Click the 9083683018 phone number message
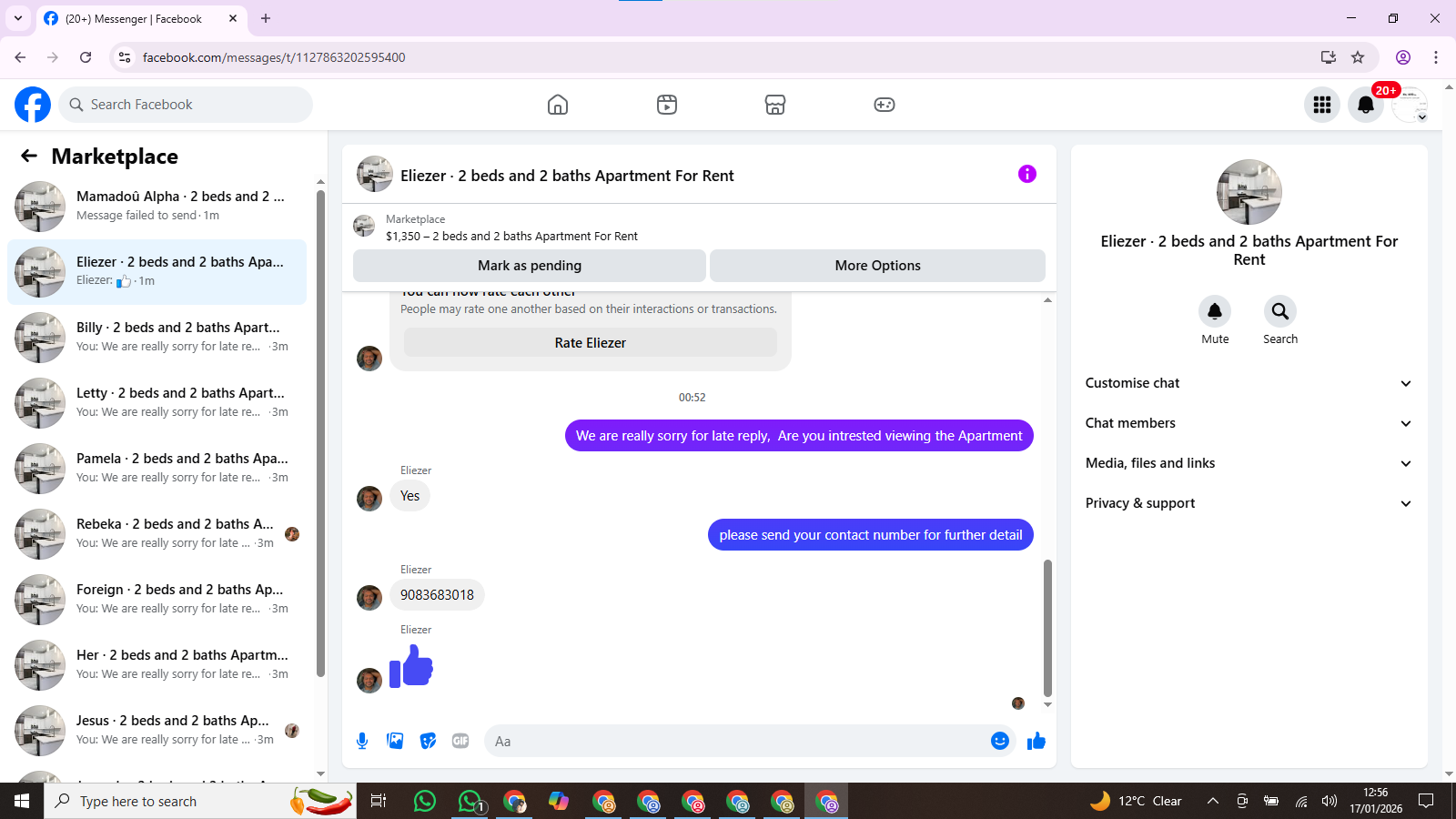The image size is (1456, 819). tap(437, 595)
